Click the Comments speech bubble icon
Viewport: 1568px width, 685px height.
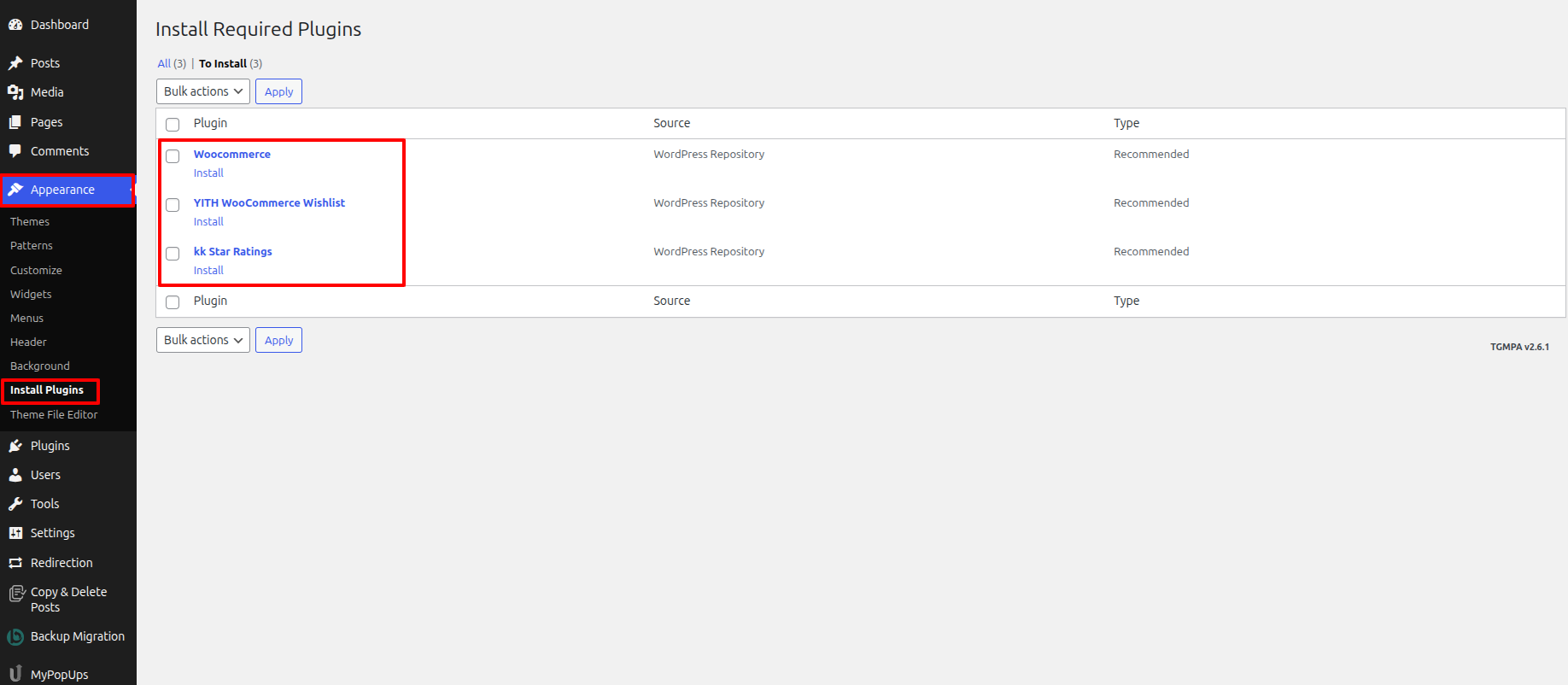tap(15, 151)
